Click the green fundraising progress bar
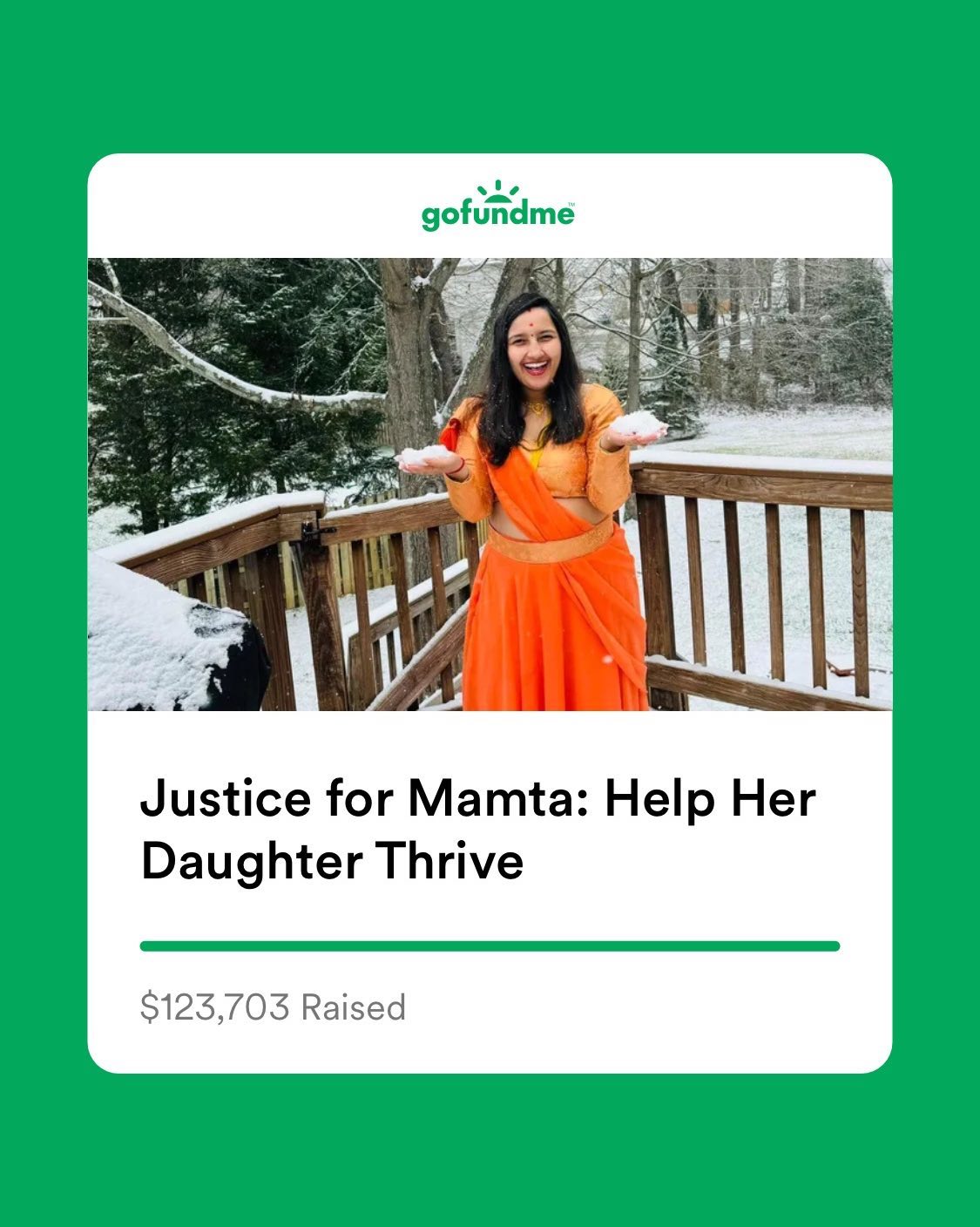 click(490, 946)
